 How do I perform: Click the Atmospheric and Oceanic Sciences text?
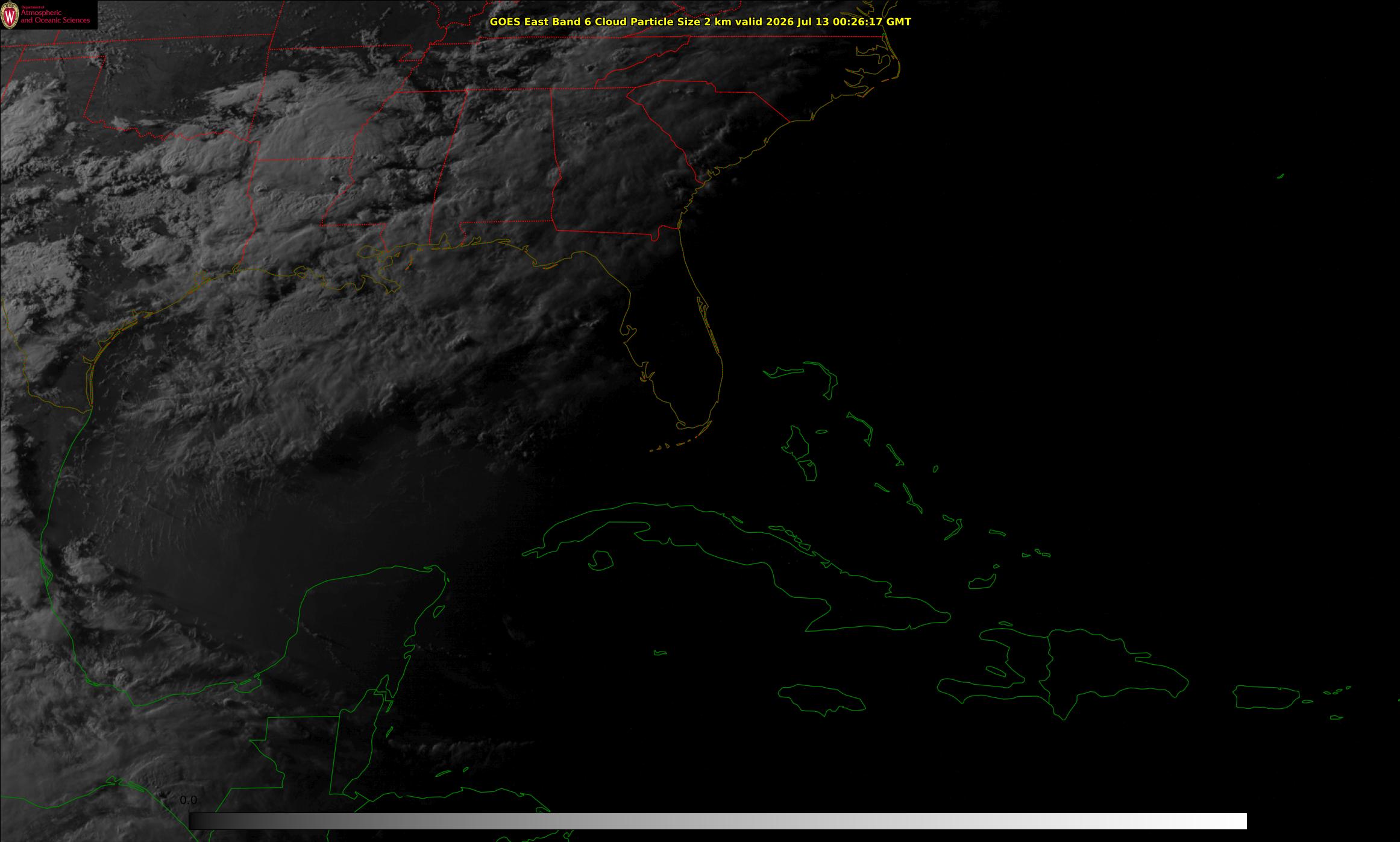(55, 16)
